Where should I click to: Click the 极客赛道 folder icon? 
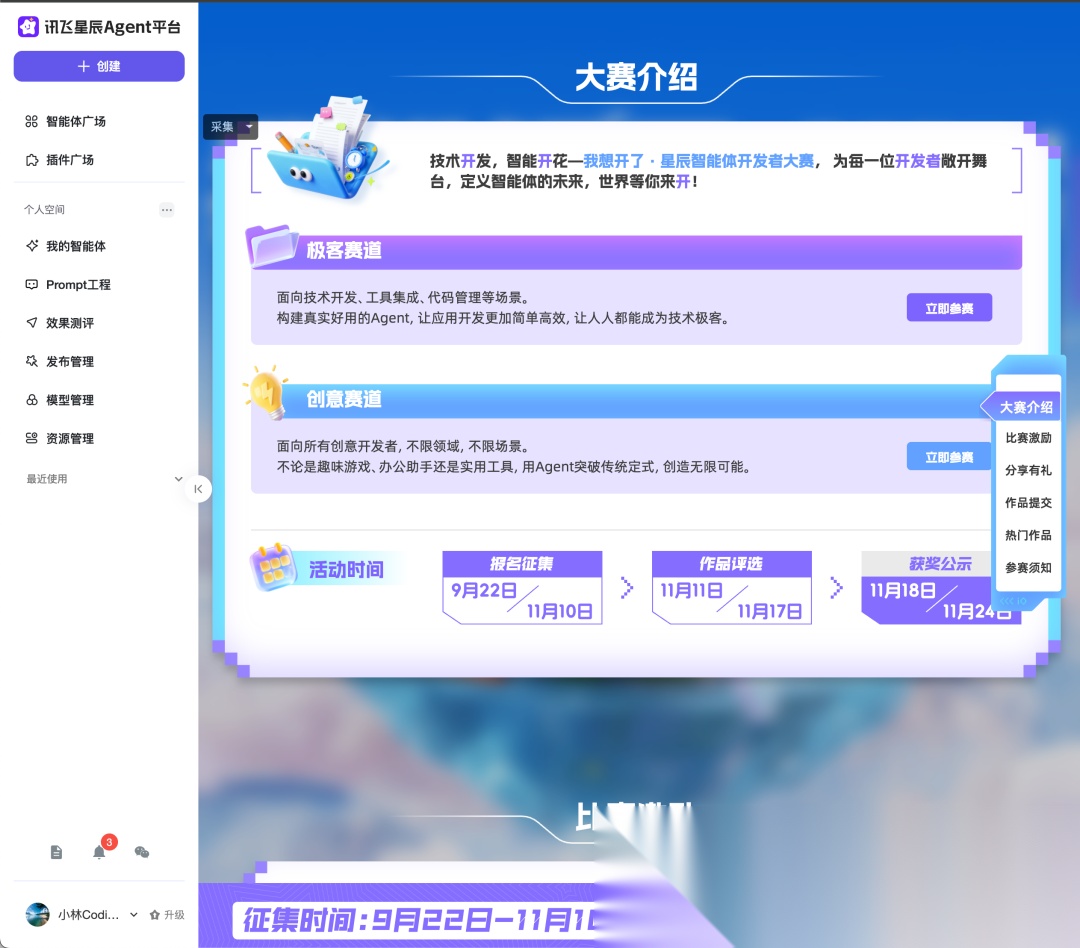pos(271,245)
